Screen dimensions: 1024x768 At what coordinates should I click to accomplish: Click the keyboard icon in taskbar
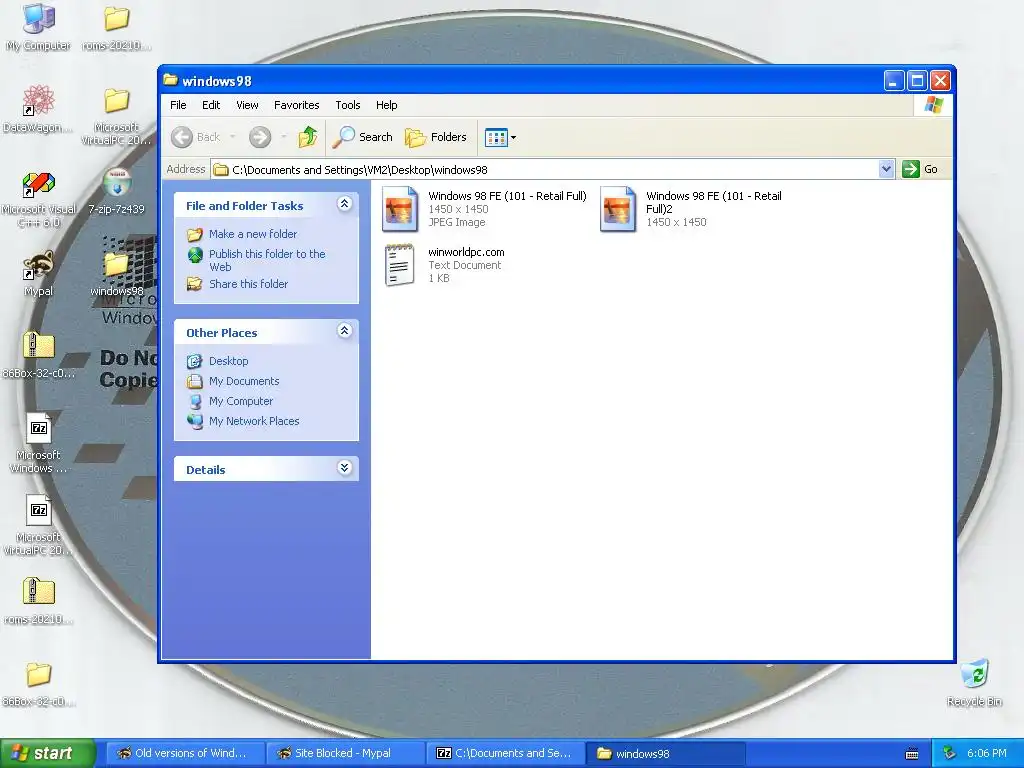point(912,754)
